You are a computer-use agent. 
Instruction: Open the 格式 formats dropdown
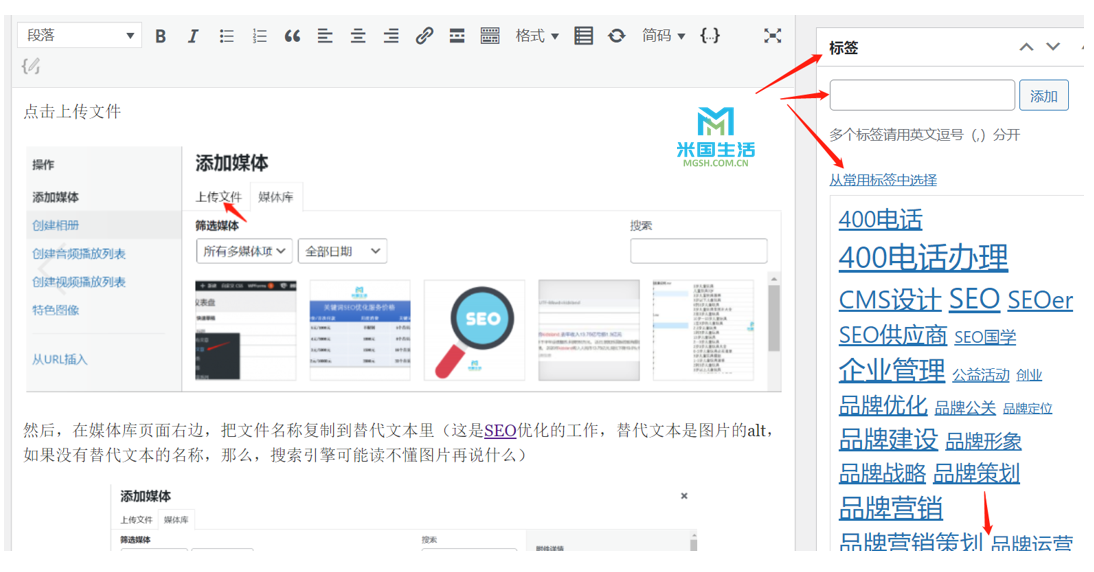[x=537, y=36]
